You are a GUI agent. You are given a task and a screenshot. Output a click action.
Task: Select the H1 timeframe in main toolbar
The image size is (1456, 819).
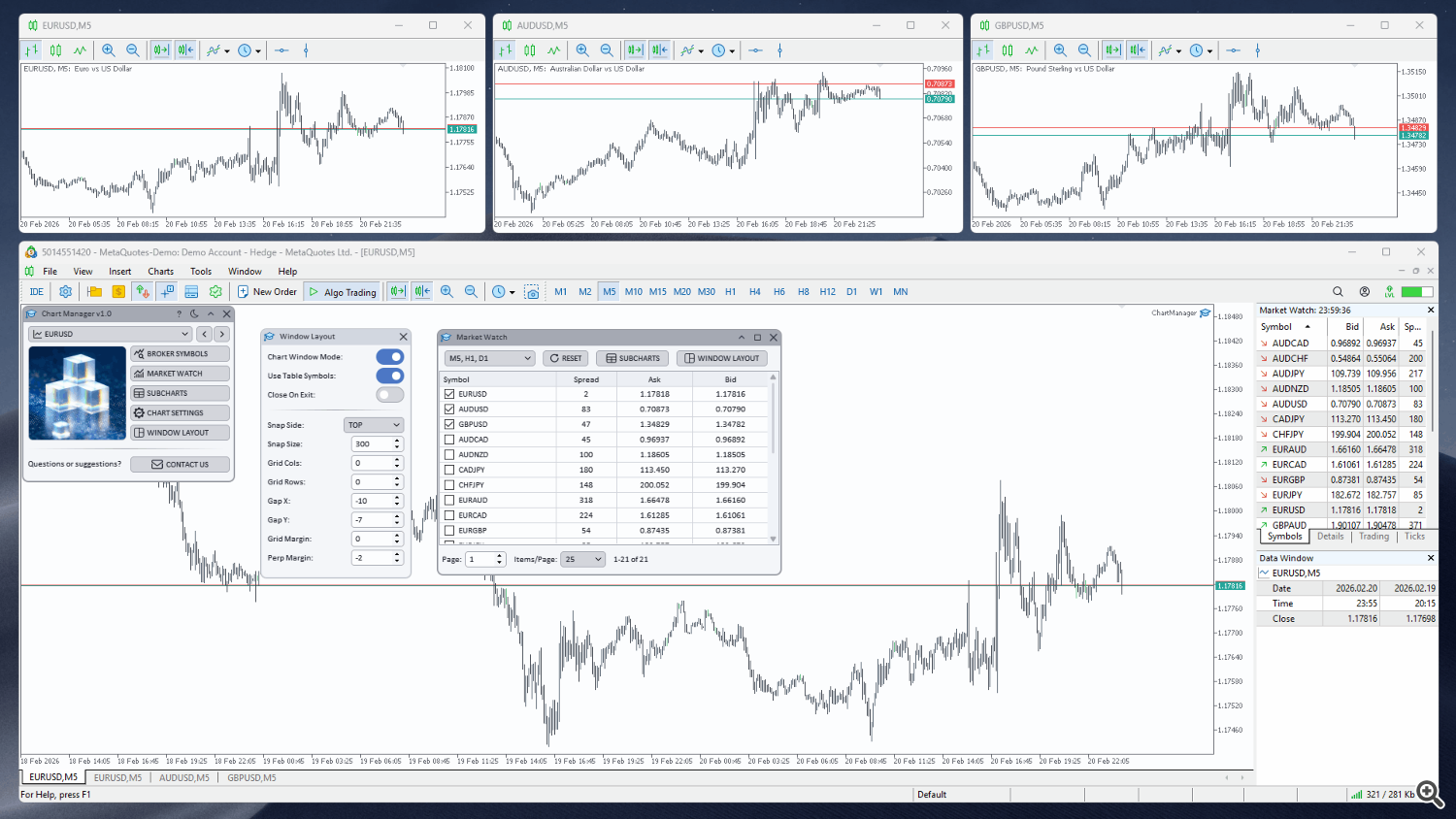coord(730,291)
